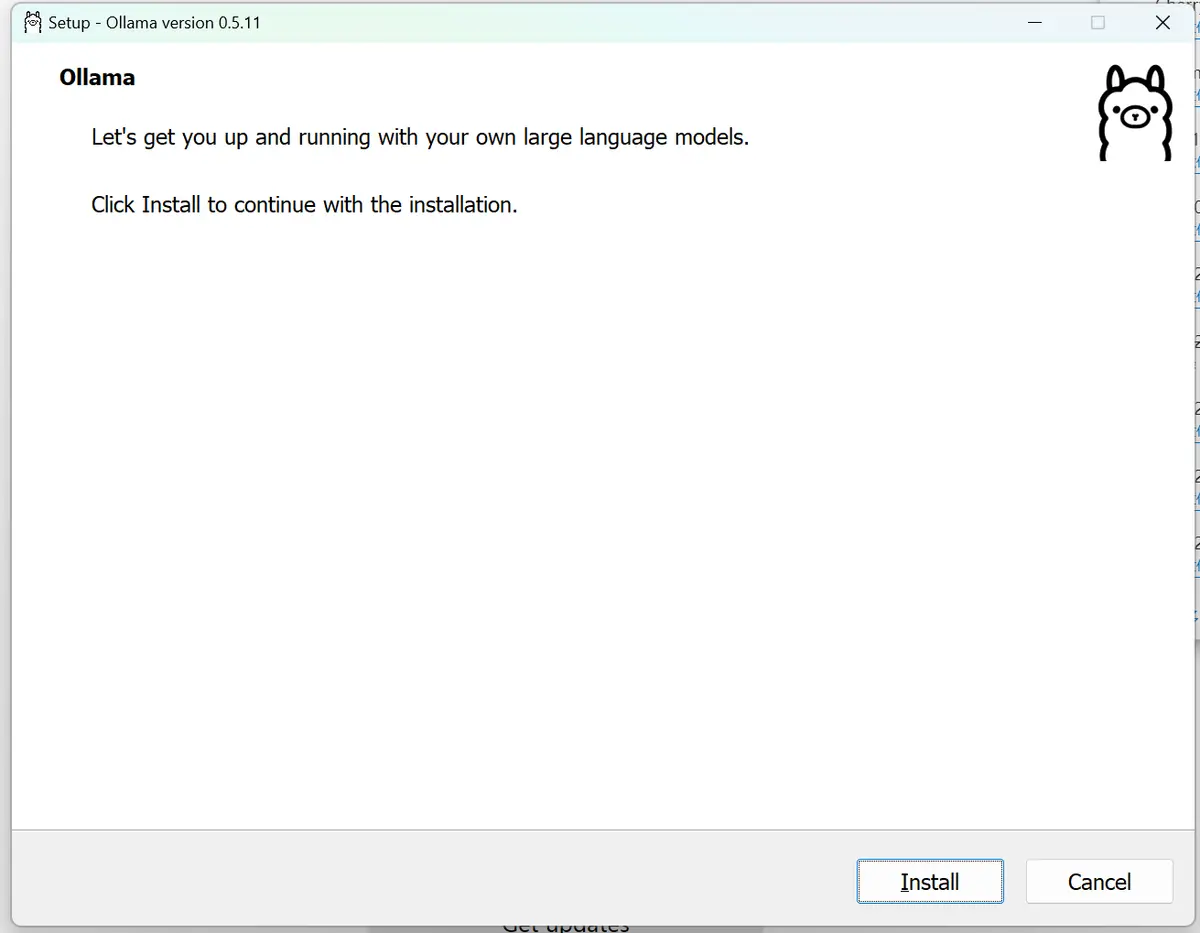Viewport: 1200px width, 933px height.
Task: Click the Install button
Action: point(930,881)
